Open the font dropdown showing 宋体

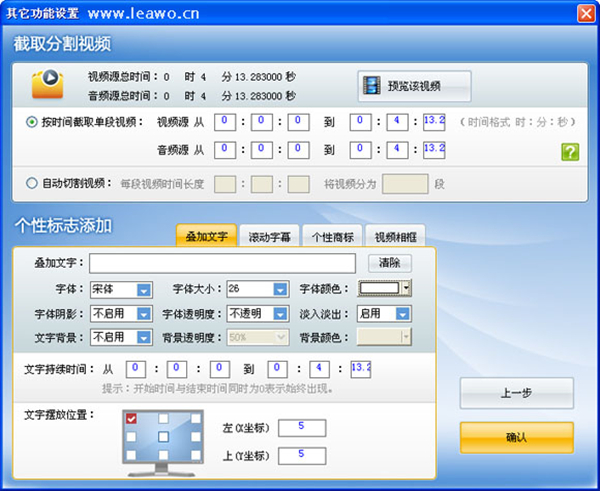(x=121, y=290)
